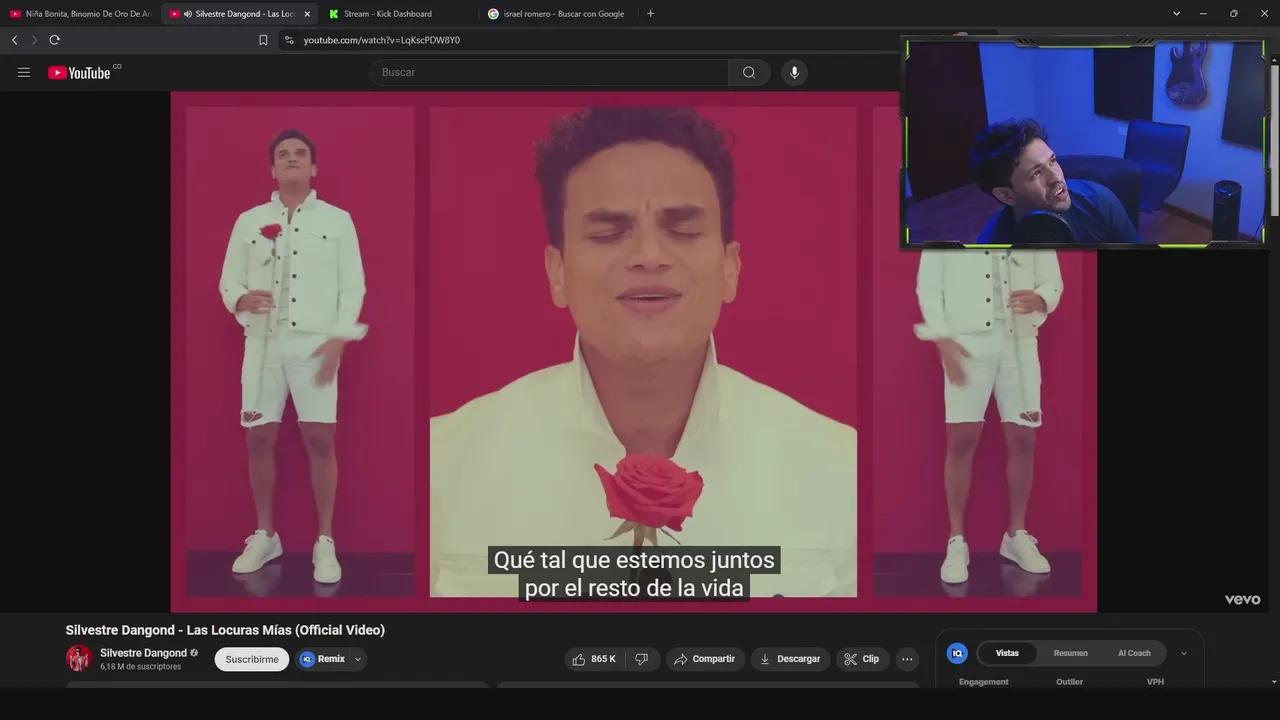This screenshot has height=720, width=1280.
Task: Open the YouTube hamburger guide menu
Action: tap(24, 72)
